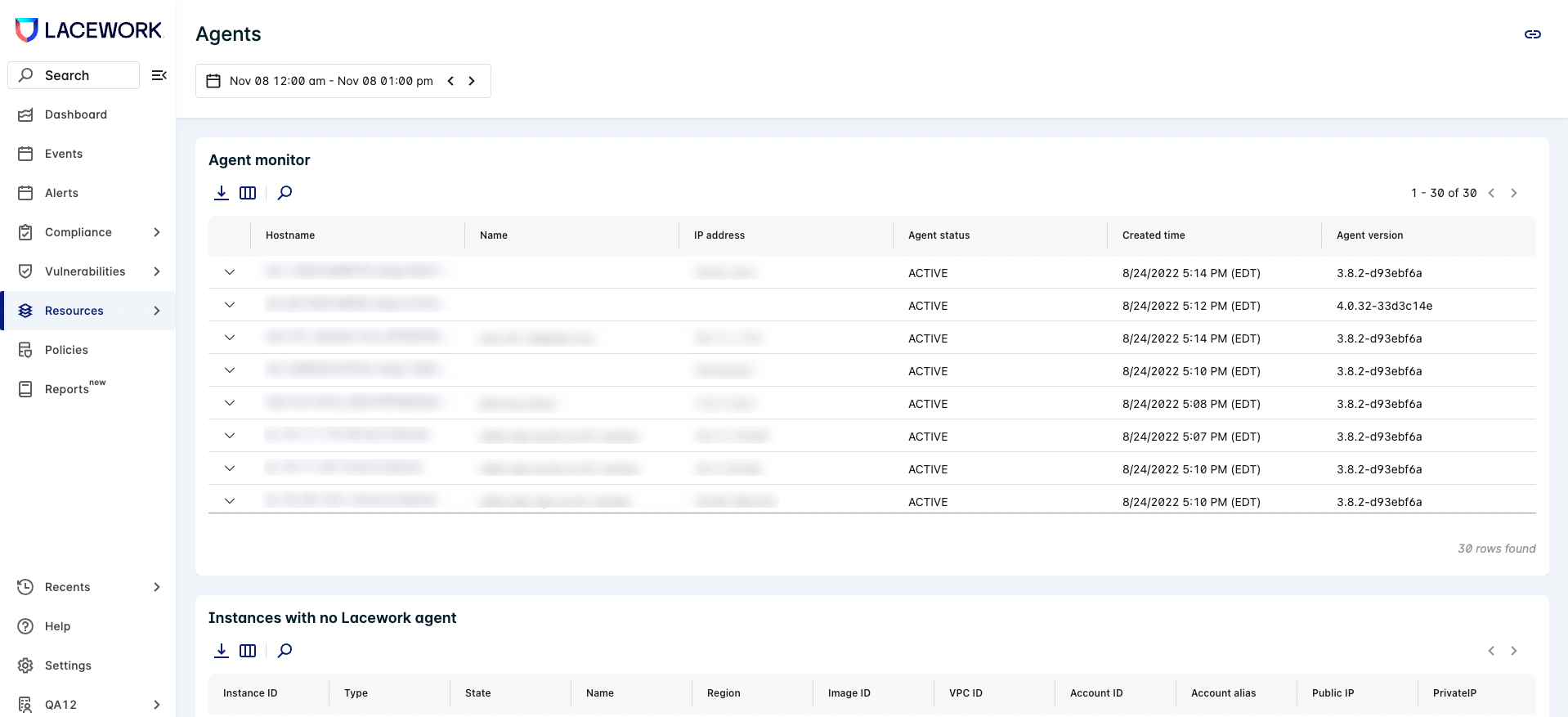Sort by Agent status column
Image resolution: width=1568 pixels, height=717 pixels.
pos(939,235)
